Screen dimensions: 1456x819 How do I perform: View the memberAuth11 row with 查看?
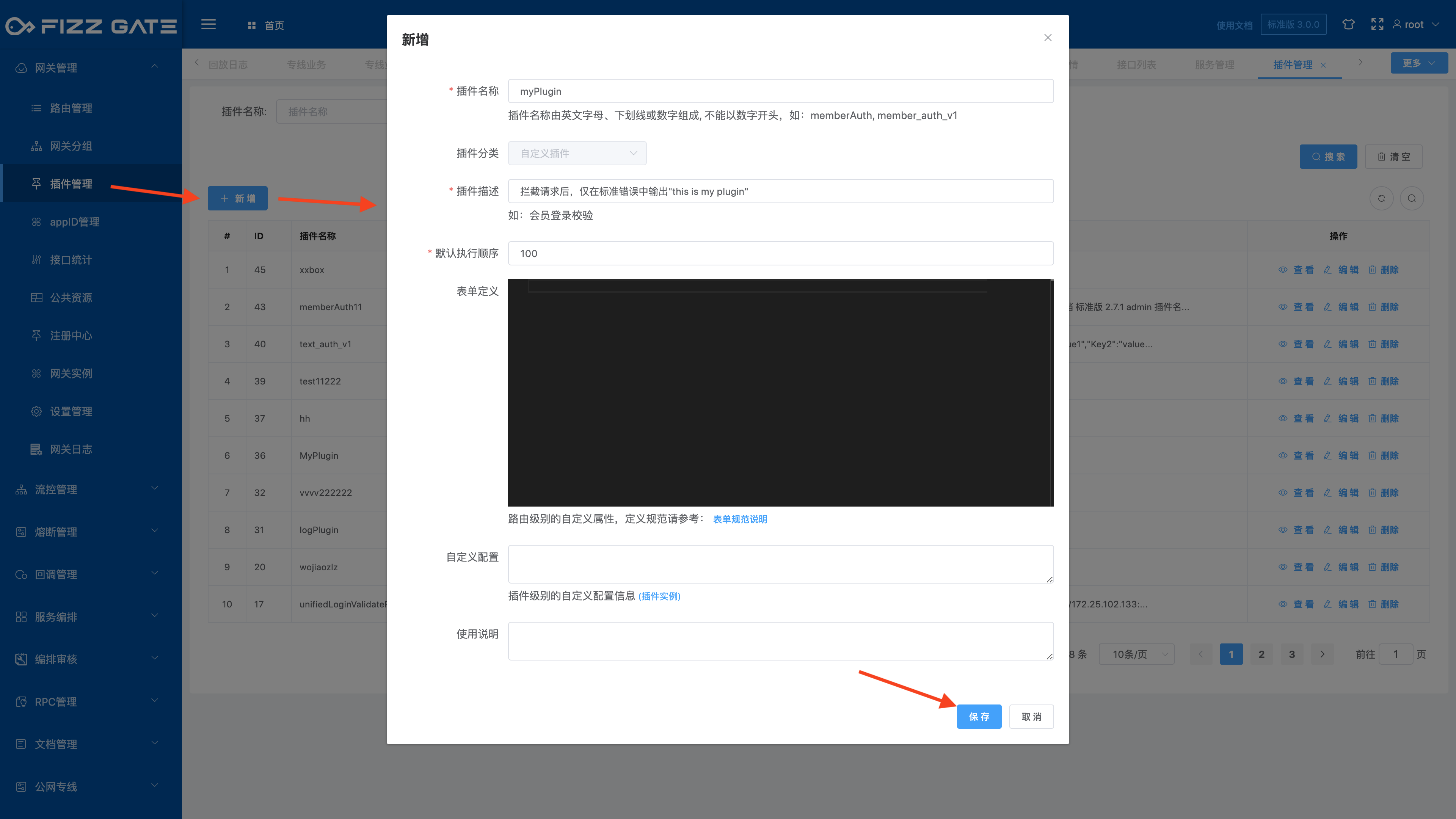click(1296, 307)
